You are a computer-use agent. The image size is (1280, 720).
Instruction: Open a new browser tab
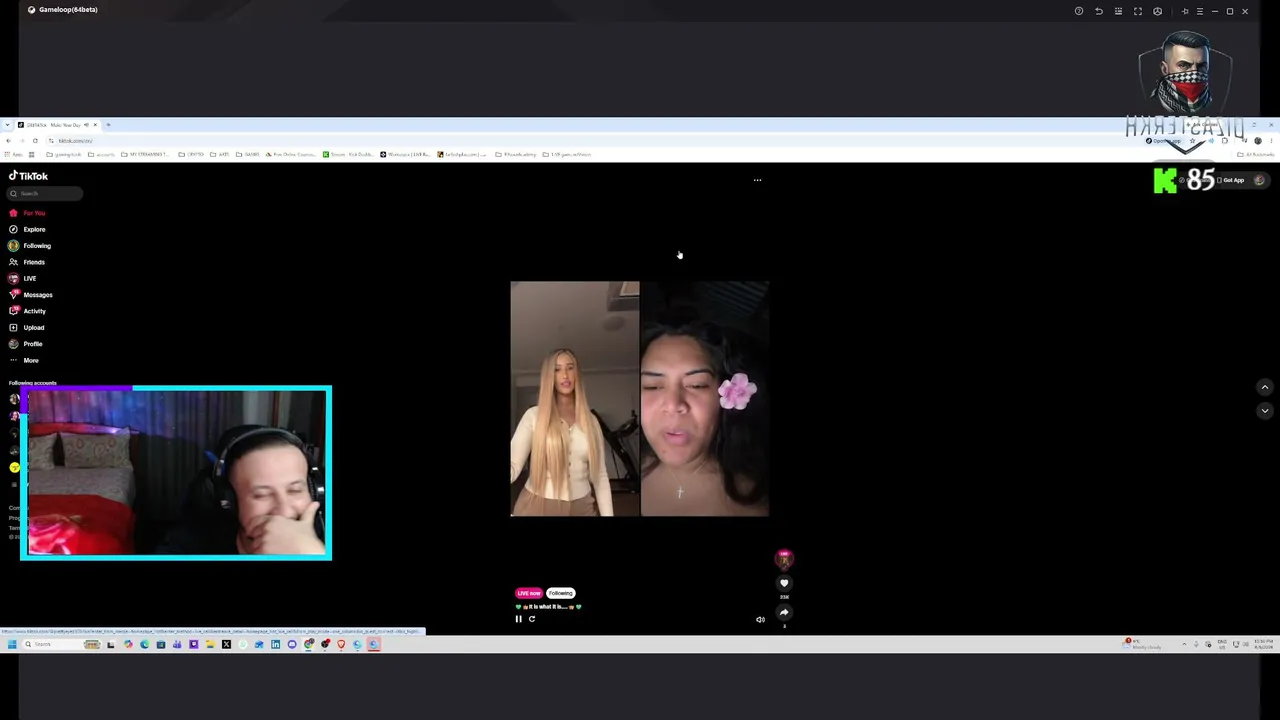(108, 125)
